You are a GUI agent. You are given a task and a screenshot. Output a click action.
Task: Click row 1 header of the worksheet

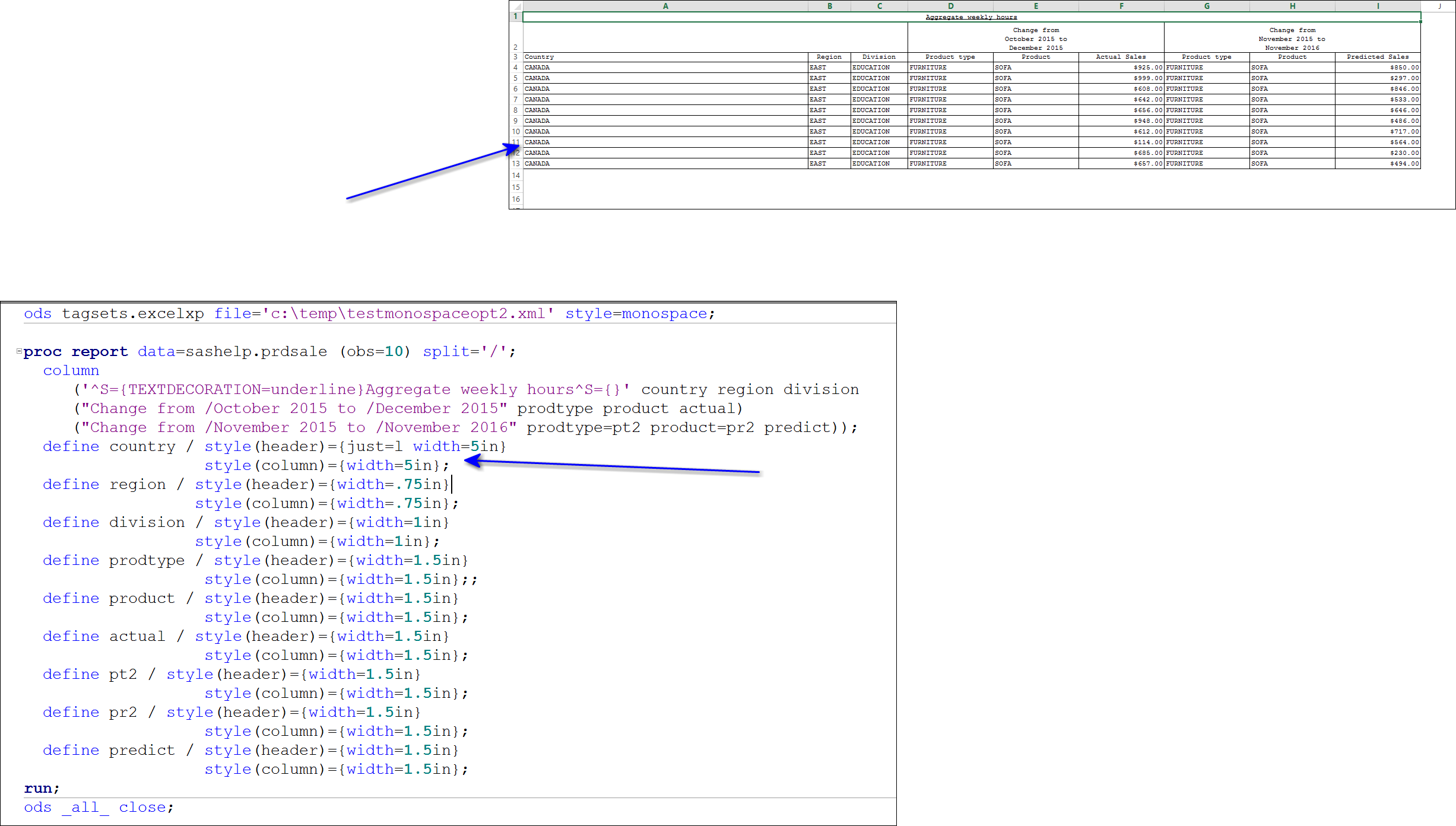(515, 16)
